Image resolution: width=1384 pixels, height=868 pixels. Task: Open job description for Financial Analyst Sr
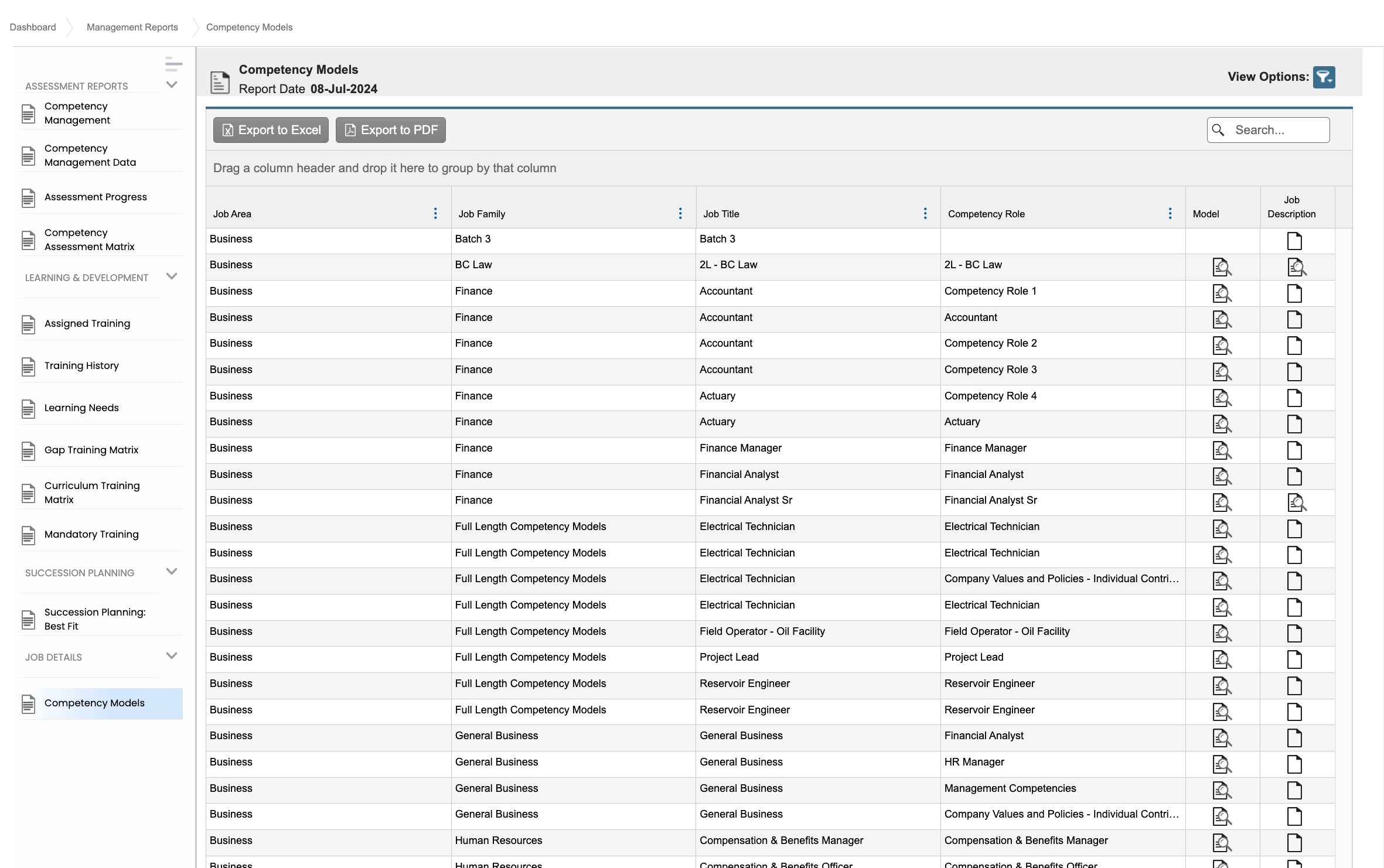[1297, 503]
